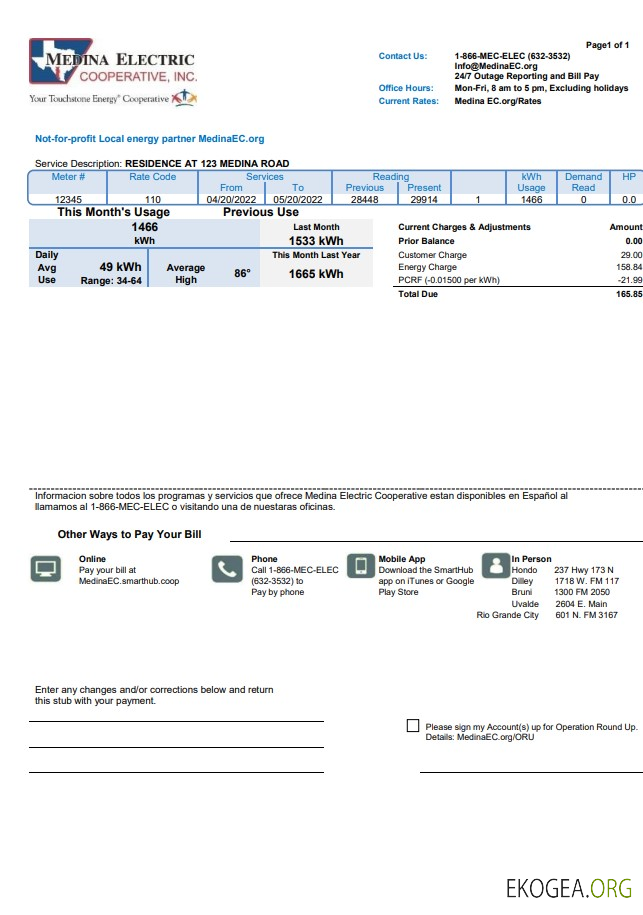Select the Total Due amount 165.85
The height and width of the screenshot is (915, 643).
pyautogui.click(x=629, y=294)
